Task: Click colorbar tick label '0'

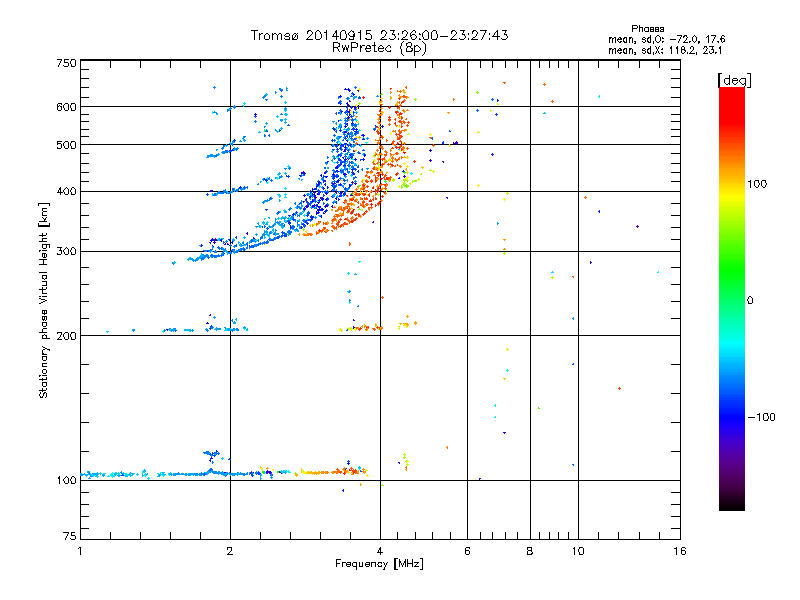Action: click(750, 301)
